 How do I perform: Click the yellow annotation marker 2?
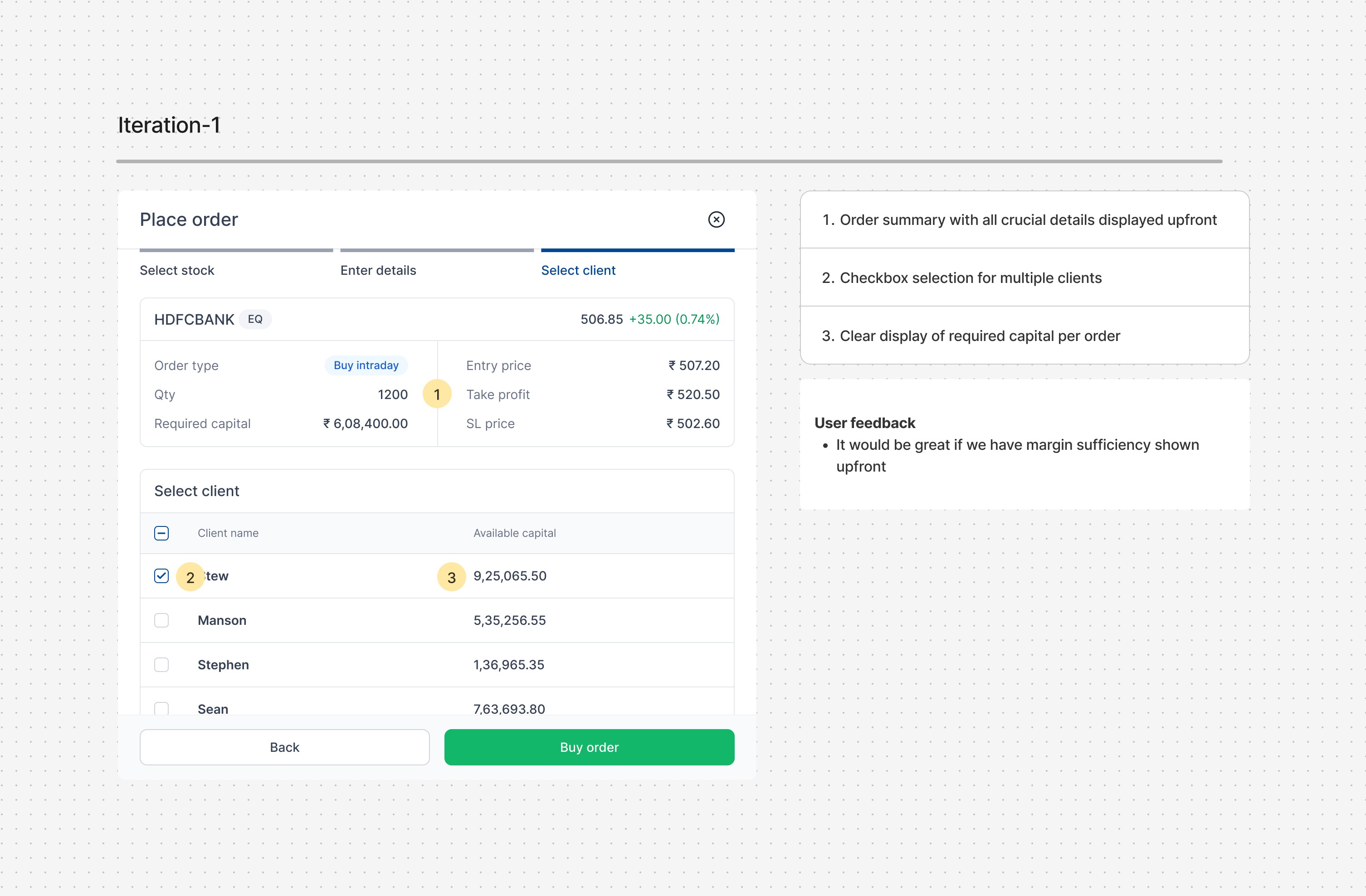[190, 577]
